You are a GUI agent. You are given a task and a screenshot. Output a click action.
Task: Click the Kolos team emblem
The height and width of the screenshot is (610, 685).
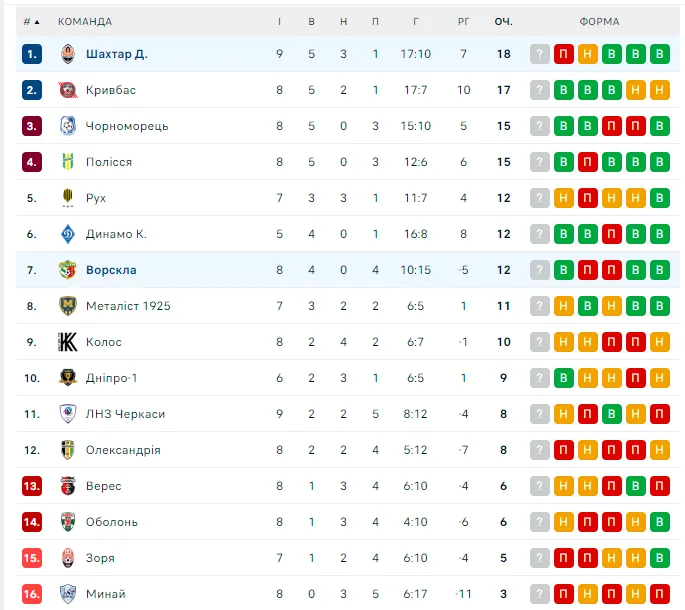click(x=68, y=342)
